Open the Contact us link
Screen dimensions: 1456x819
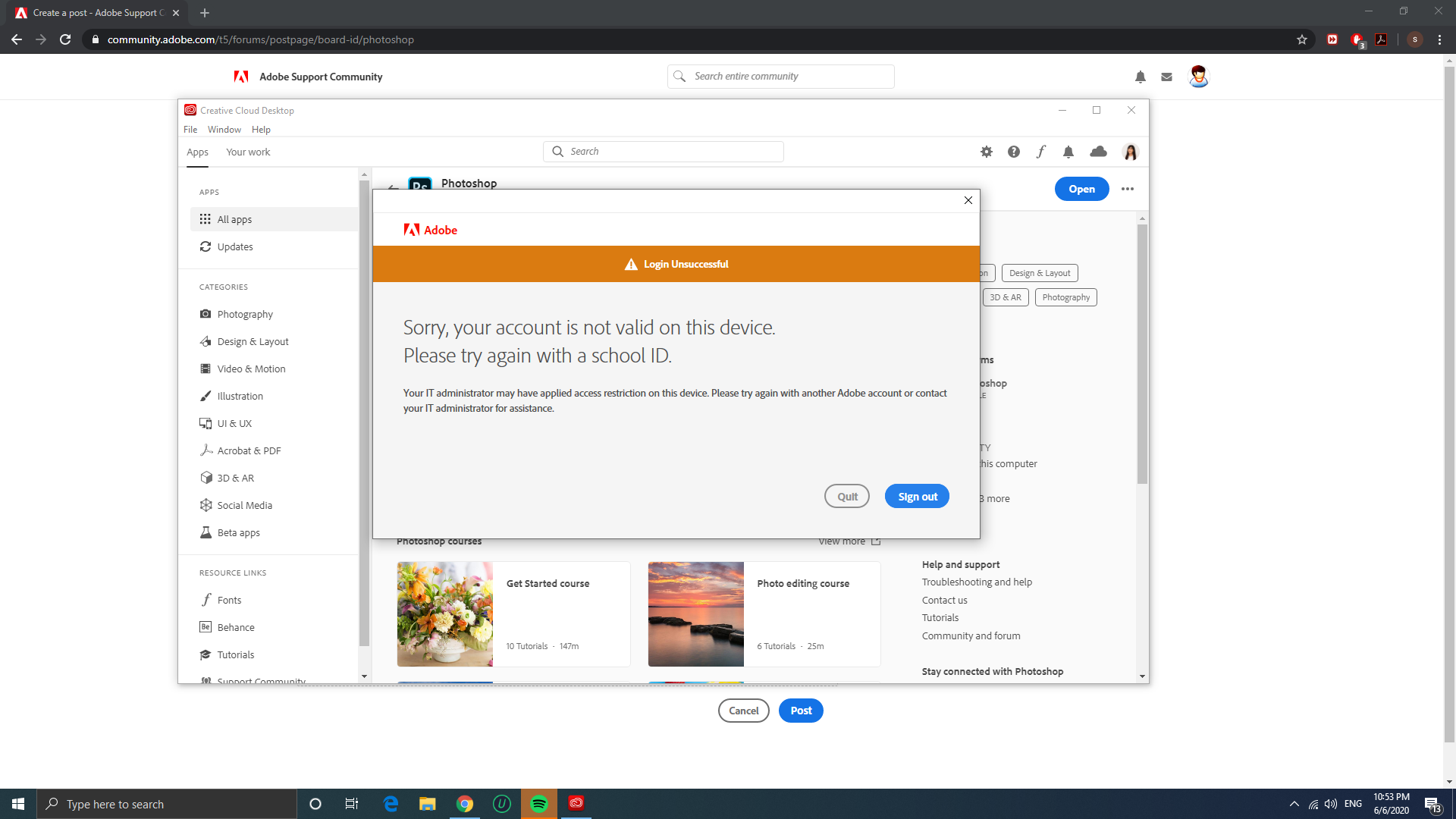pos(944,600)
